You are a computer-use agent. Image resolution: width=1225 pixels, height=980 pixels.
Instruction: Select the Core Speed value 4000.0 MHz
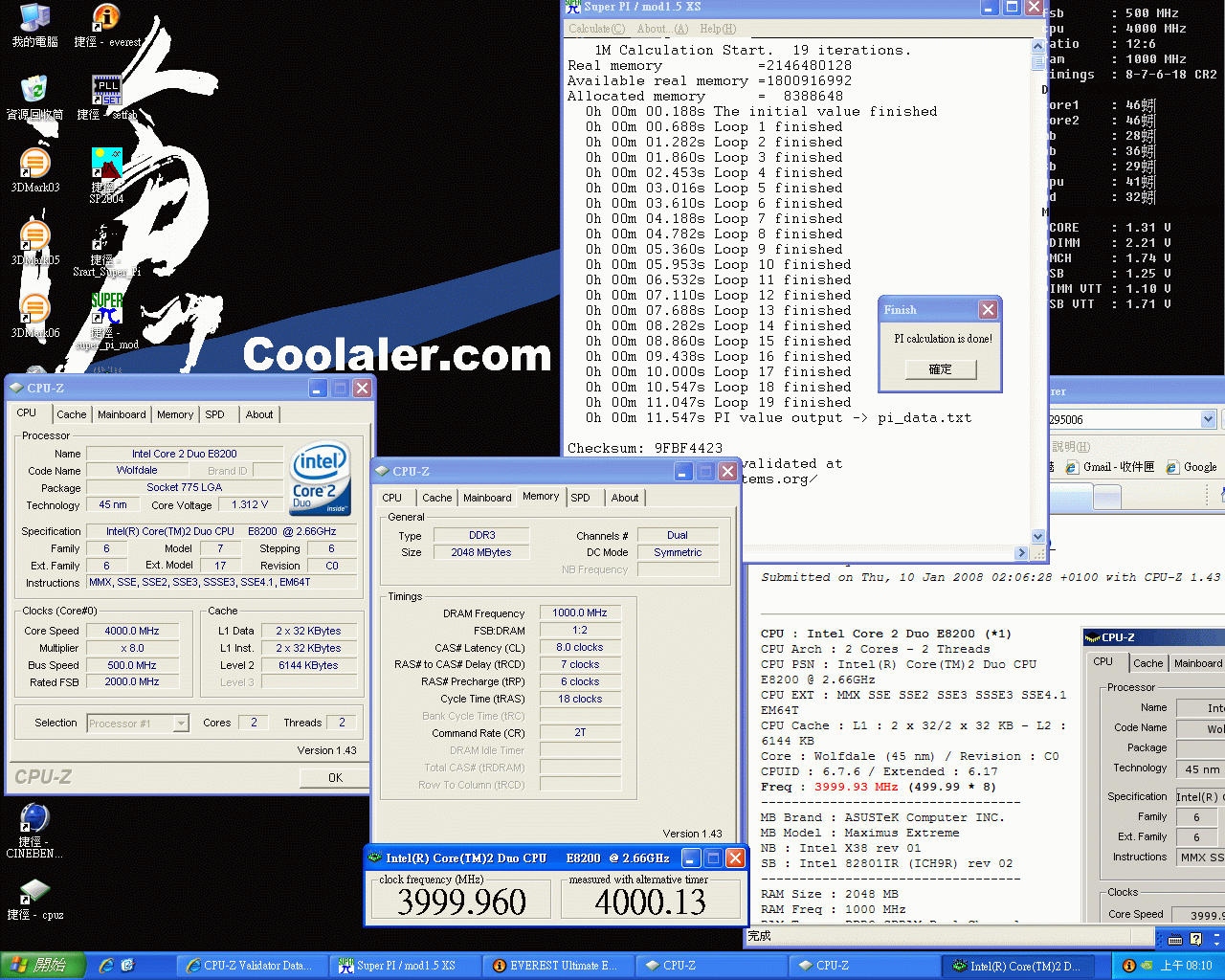click(132, 631)
